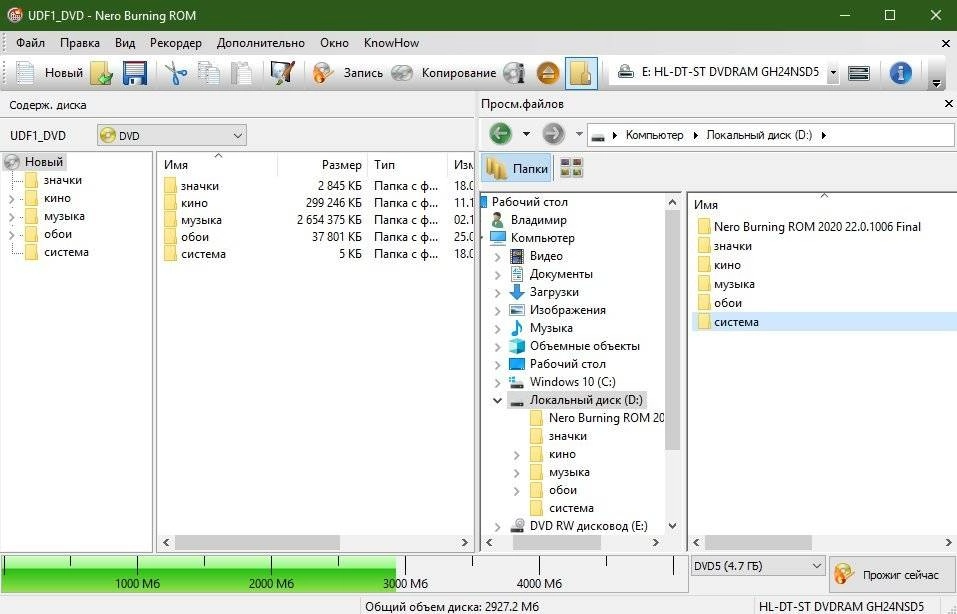The image size is (957, 614).
Task: Open the recorder drive selection dropdown
Action: pyautogui.click(x=832, y=73)
